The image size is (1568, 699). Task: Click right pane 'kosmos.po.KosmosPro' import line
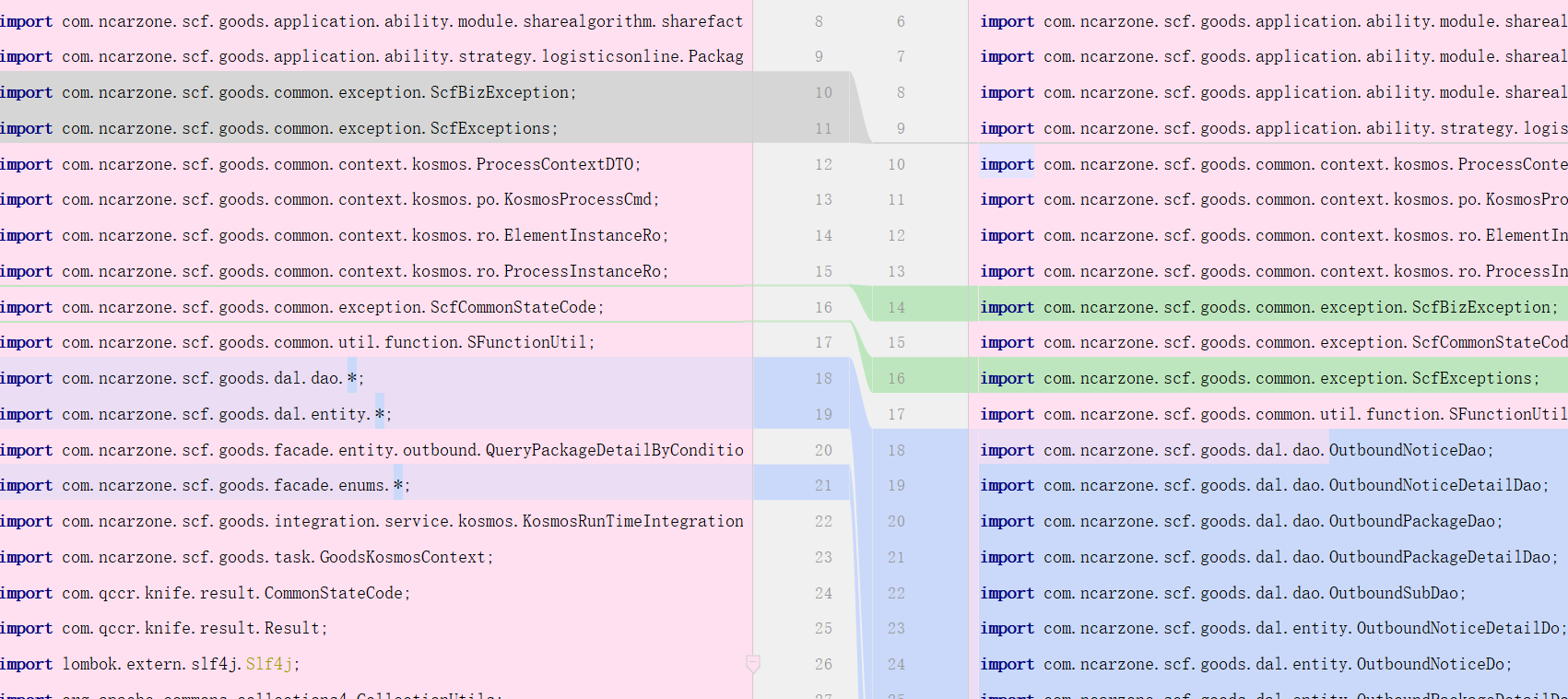click(x=1273, y=199)
